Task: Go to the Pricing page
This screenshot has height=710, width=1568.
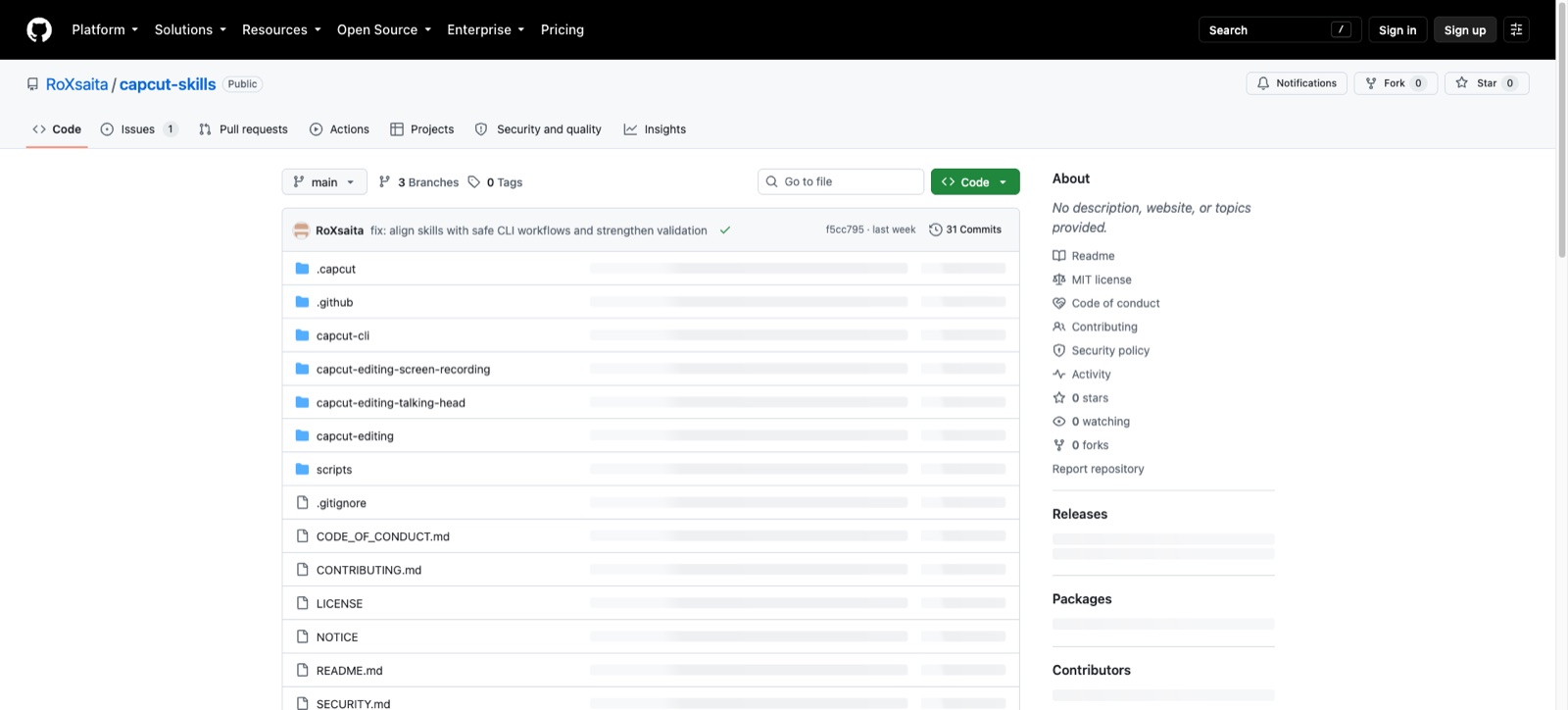Action: (563, 29)
